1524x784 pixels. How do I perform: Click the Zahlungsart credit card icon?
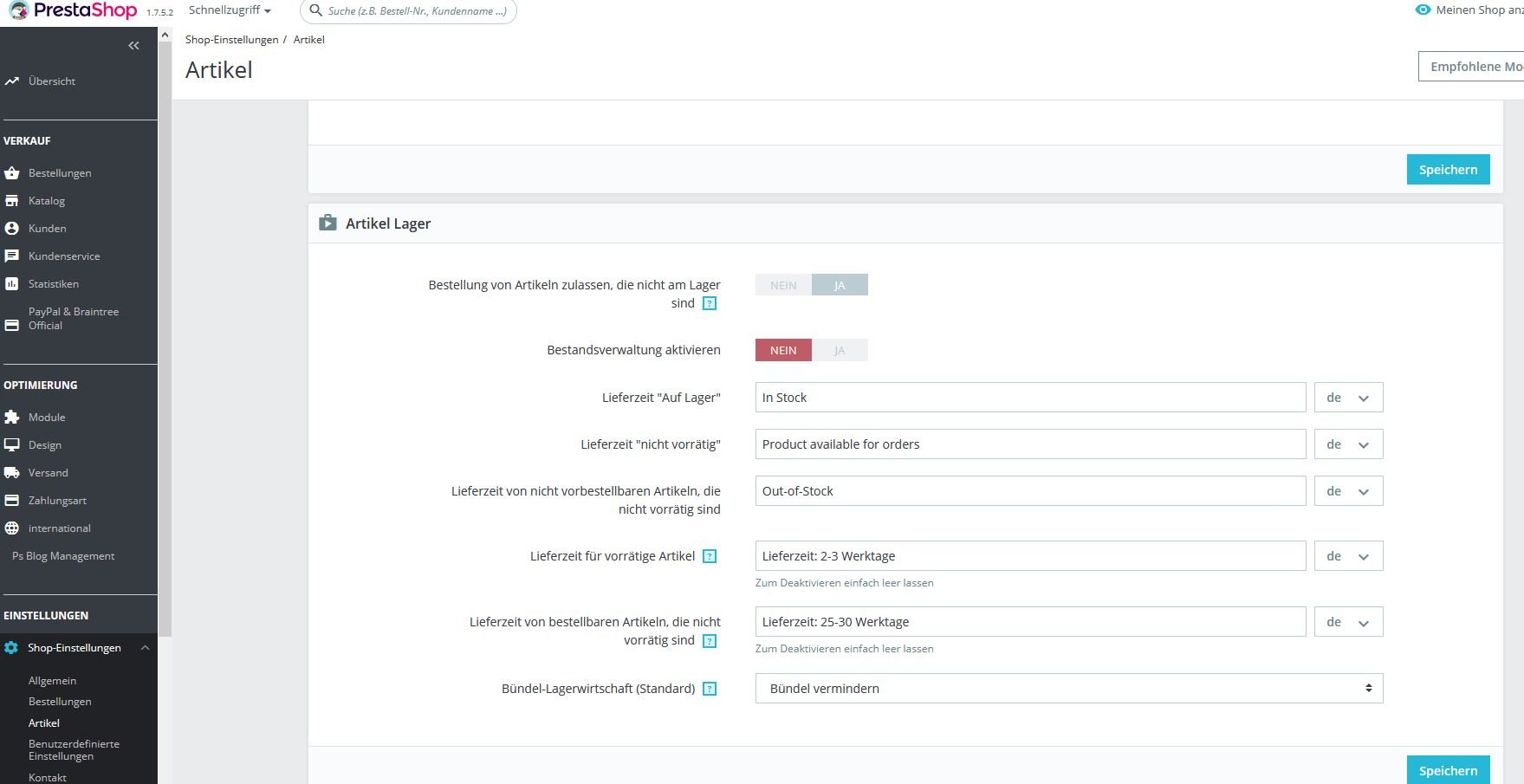pos(11,501)
